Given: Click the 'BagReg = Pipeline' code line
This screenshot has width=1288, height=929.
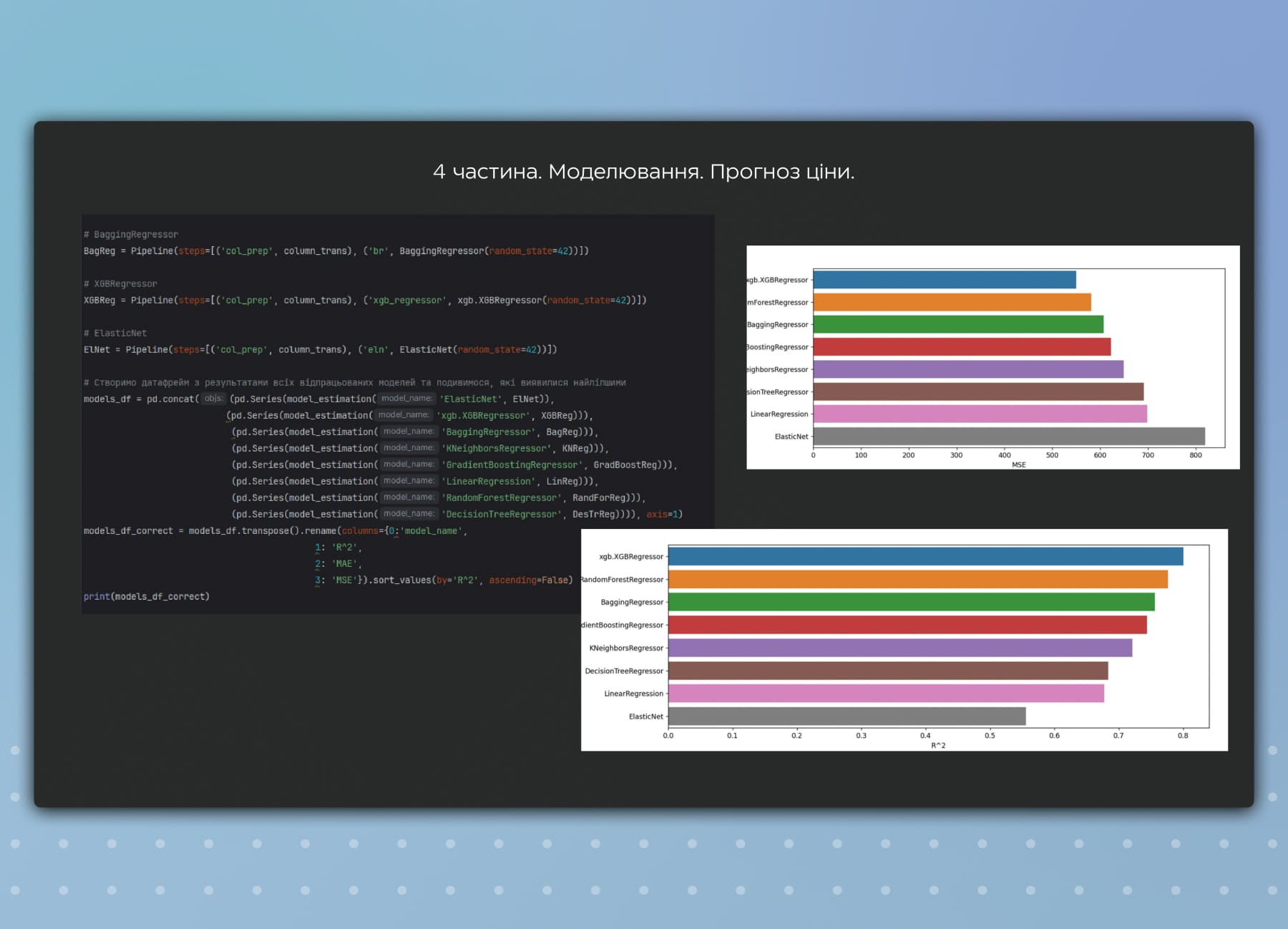Looking at the screenshot, I should click(x=336, y=251).
